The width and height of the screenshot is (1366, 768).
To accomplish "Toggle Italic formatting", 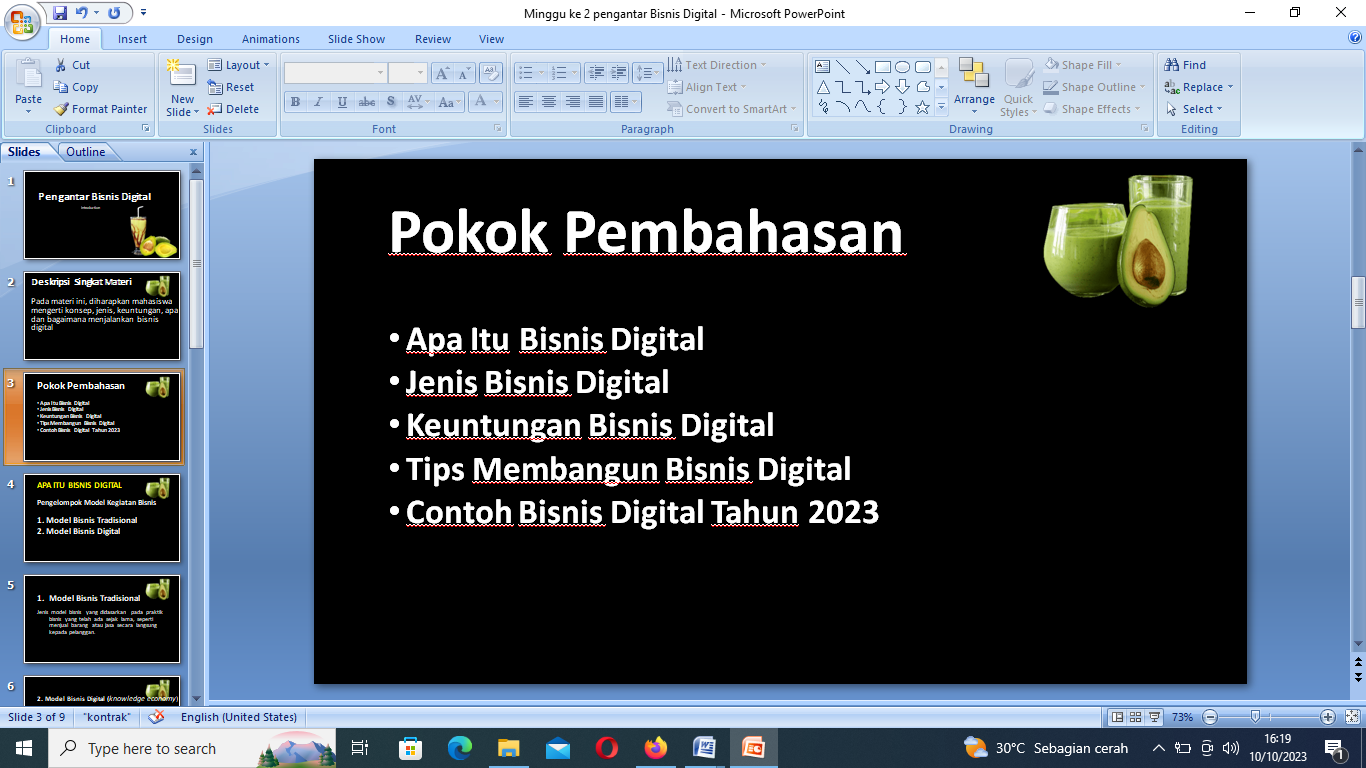I will pos(319,102).
